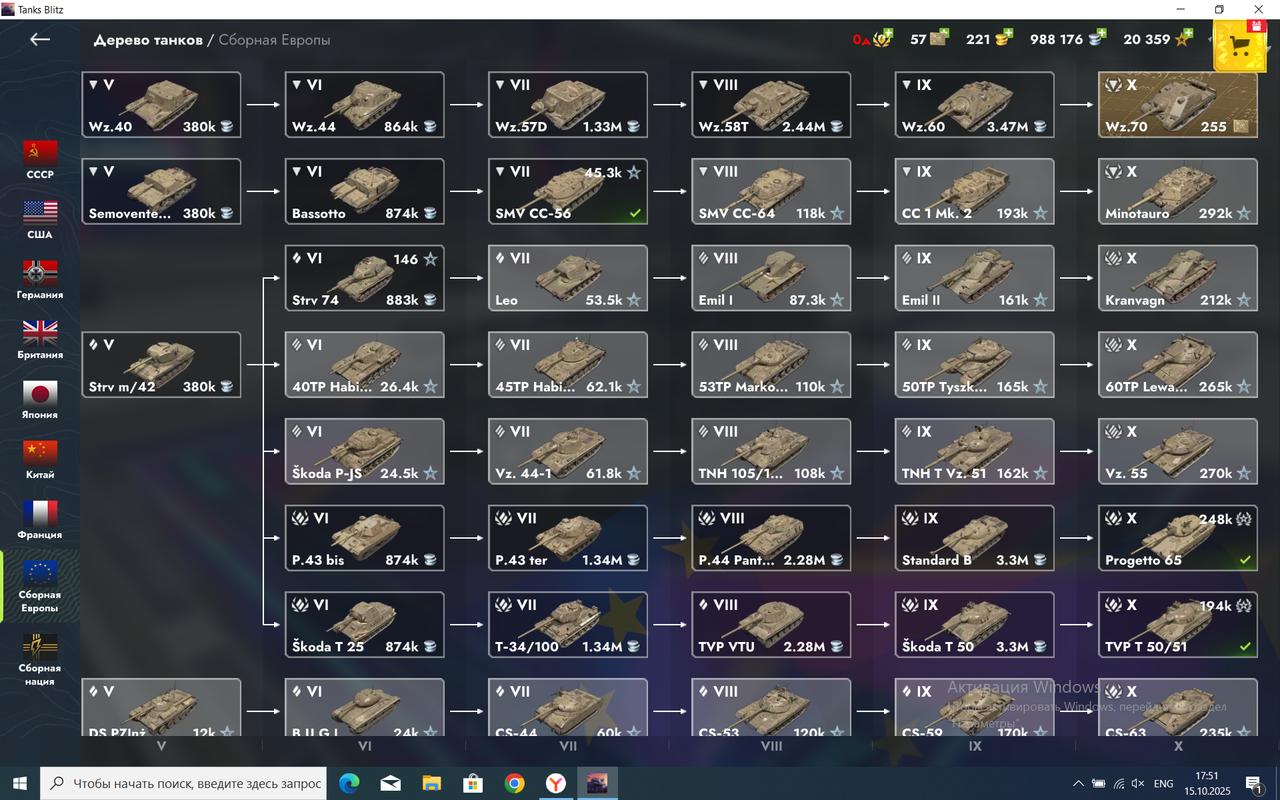Select the CC 1 Mk. 2 tank
The height and width of the screenshot is (800, 1280).
[x=975, y=191]
